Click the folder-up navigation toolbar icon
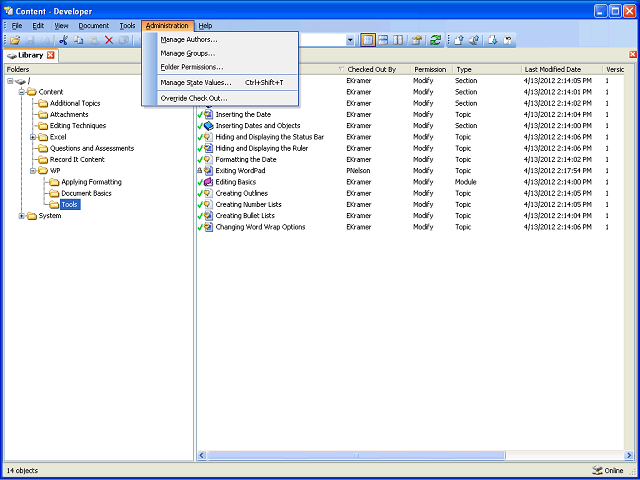 tap(416, 40)
